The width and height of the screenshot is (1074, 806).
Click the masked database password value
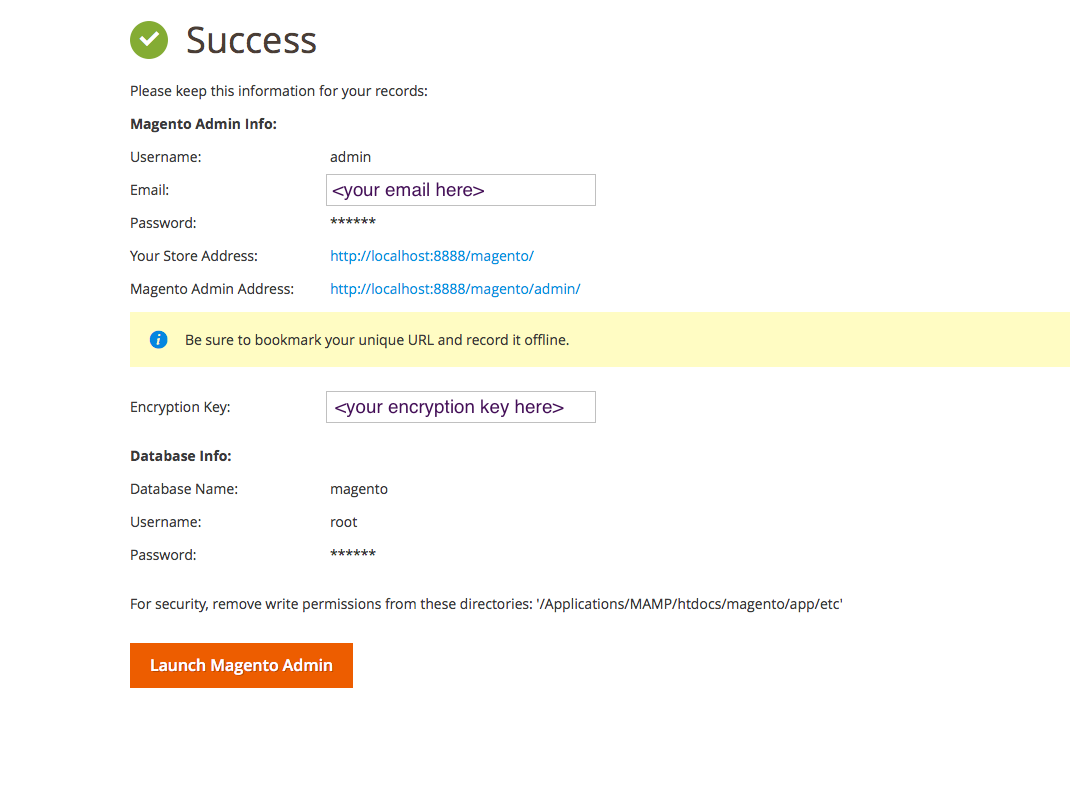point(353,553)
